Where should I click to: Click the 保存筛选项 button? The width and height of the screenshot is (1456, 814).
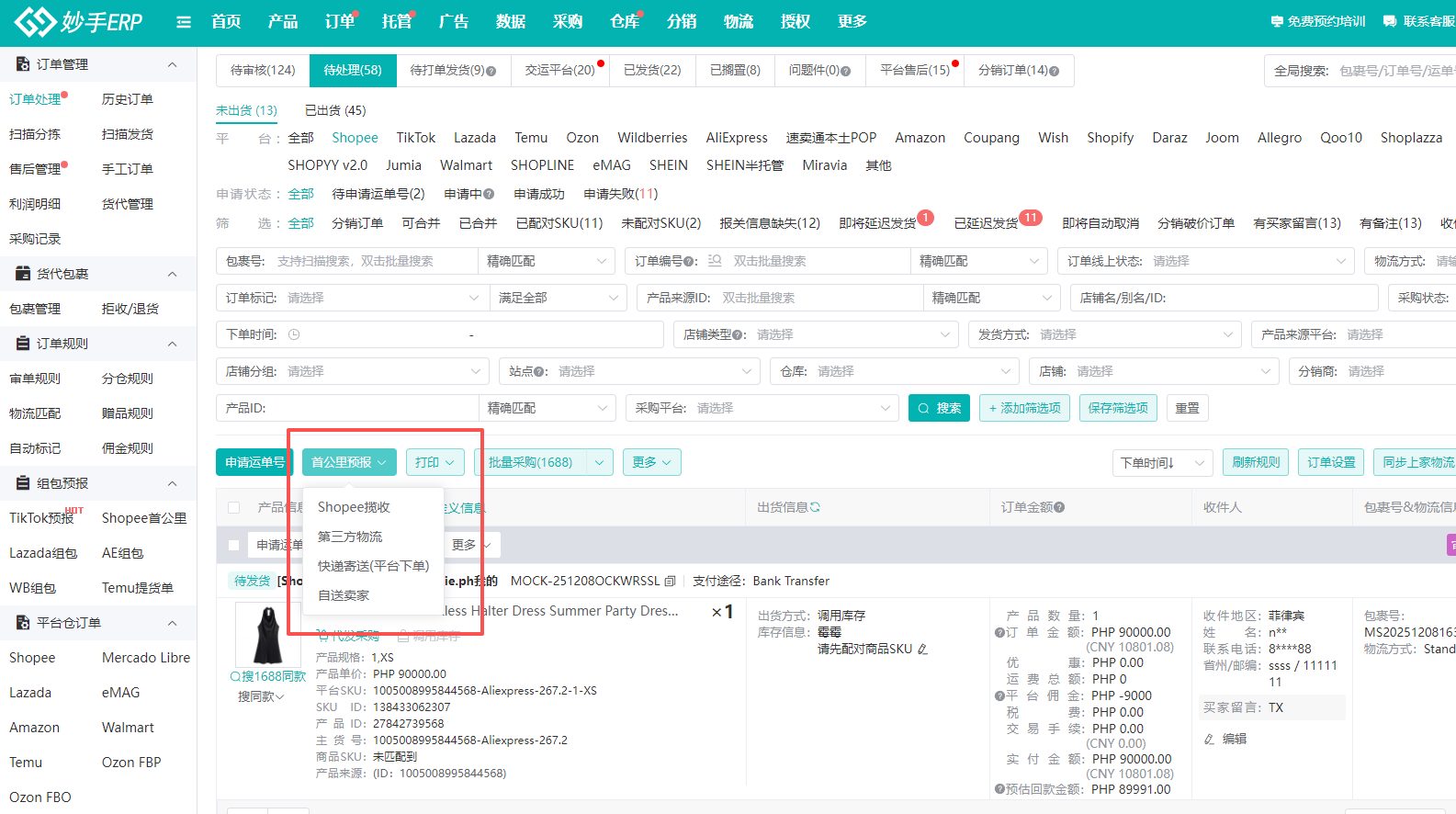(x=1118, y=408)
